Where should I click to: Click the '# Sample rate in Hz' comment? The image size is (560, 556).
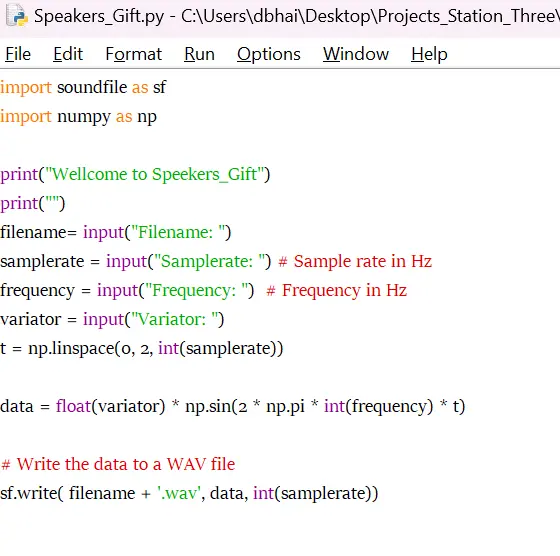coord(355,261)
